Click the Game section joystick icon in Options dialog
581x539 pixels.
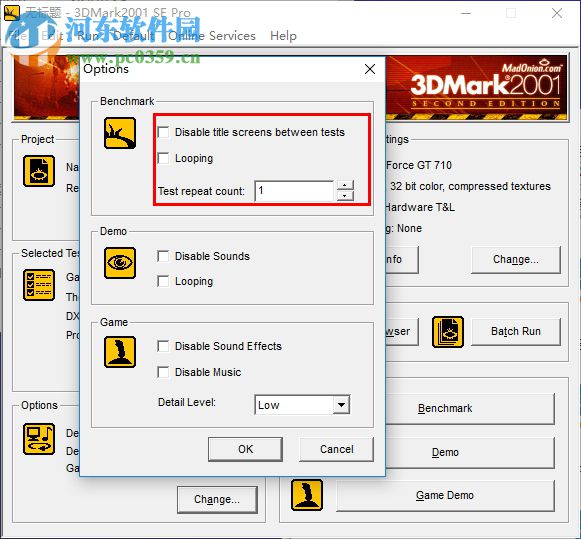tap(120, 352)
